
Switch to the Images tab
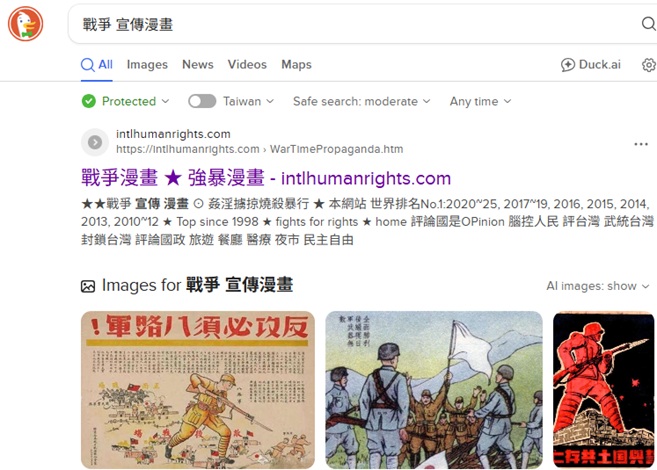[147, 65]
